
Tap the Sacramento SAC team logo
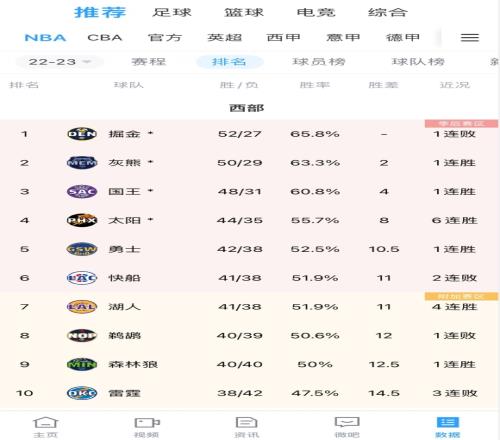82,192
